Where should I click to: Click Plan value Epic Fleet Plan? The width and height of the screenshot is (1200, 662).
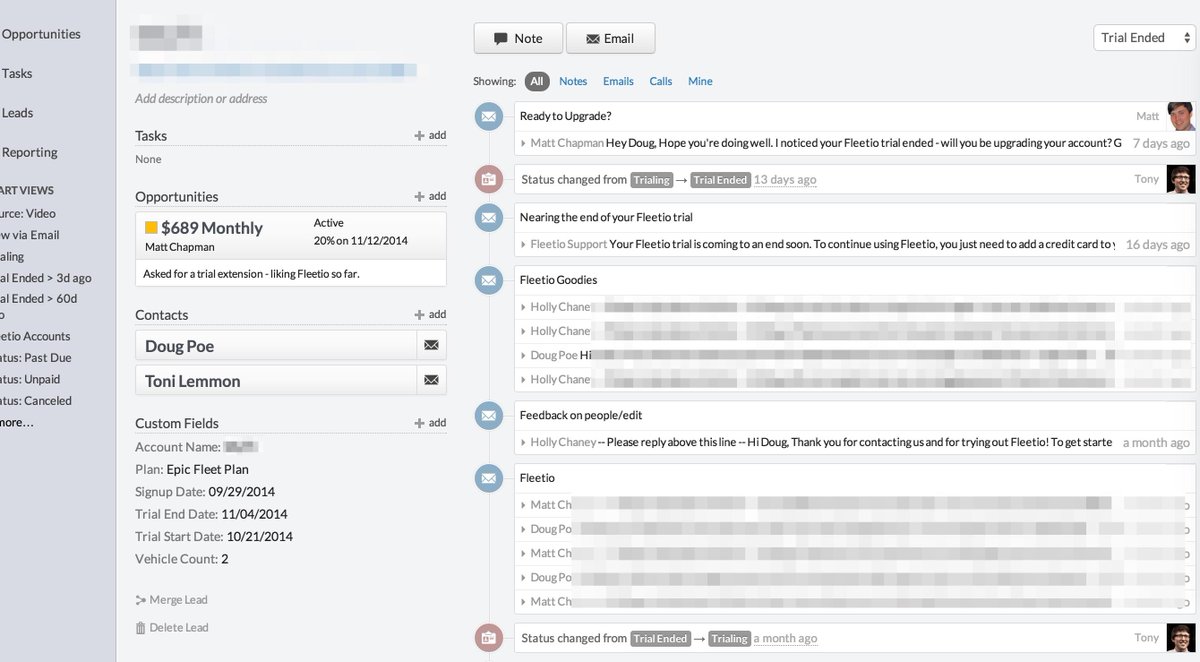click(208, 469)
